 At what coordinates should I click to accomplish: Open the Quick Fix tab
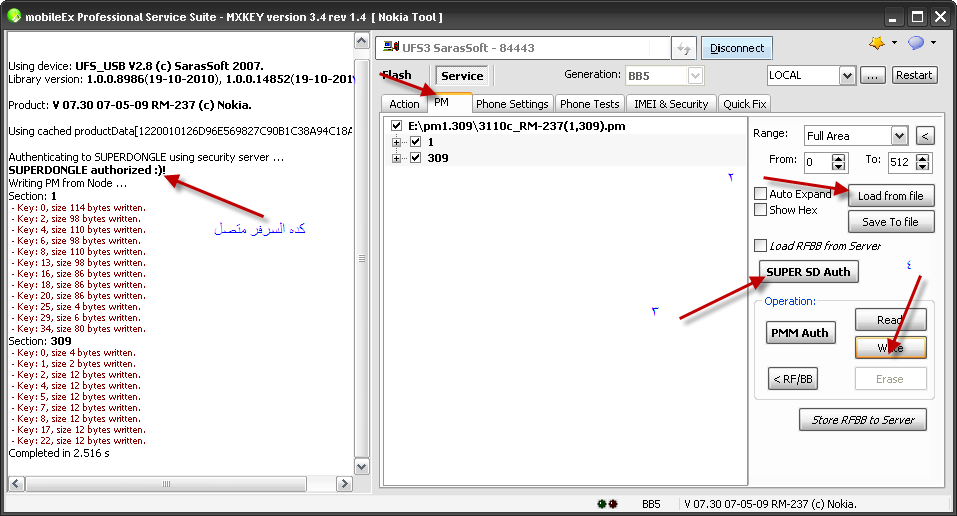pos(745,104)
